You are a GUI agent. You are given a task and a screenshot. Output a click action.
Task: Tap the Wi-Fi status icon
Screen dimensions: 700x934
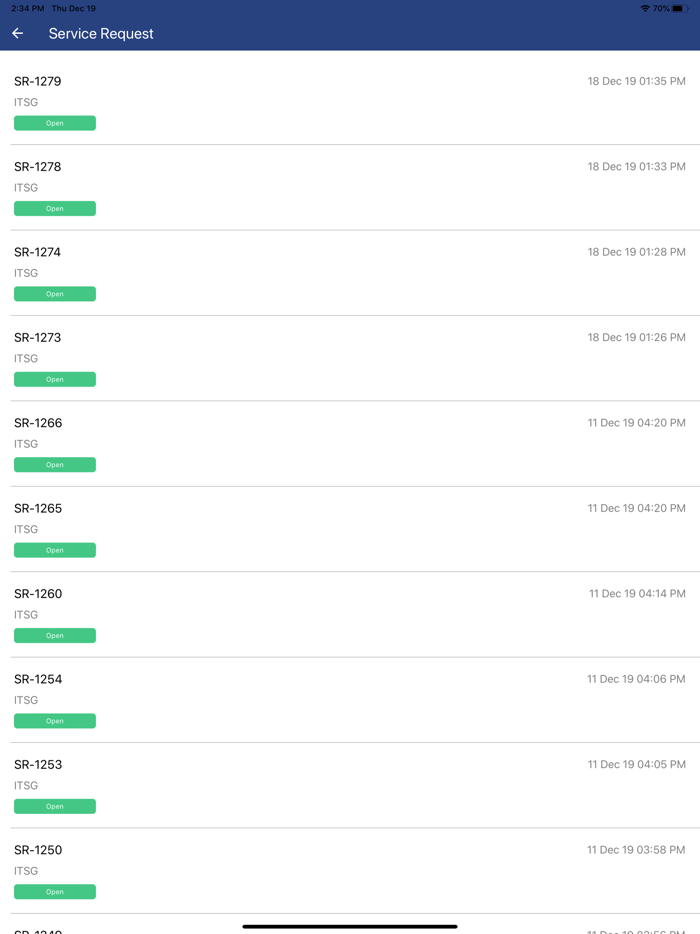[645, 8]
